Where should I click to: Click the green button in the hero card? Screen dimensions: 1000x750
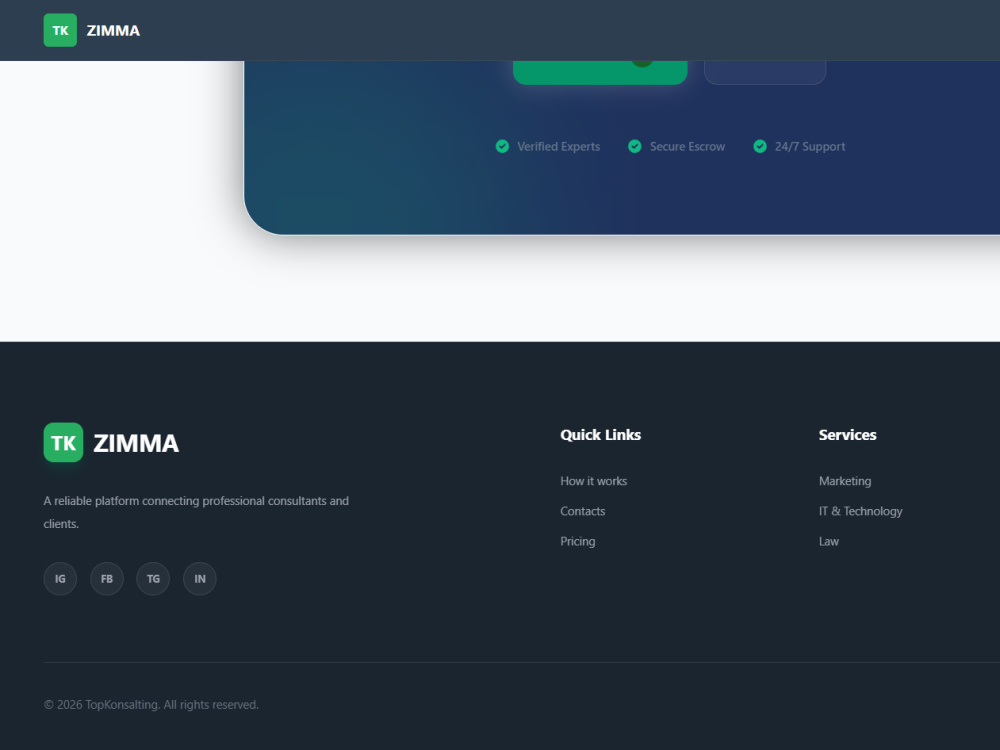[x=600, y=73]
